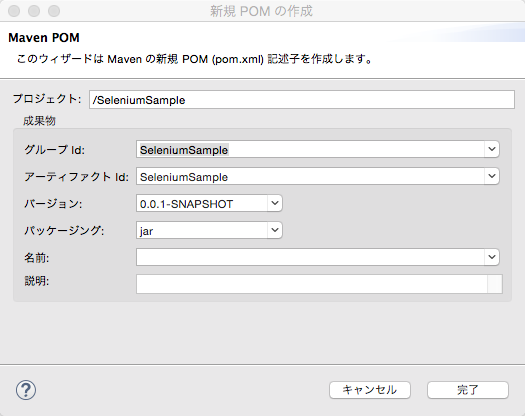Focus the 説明 description text area
Viewport: 525px width, 416px height.
[312, 284]
